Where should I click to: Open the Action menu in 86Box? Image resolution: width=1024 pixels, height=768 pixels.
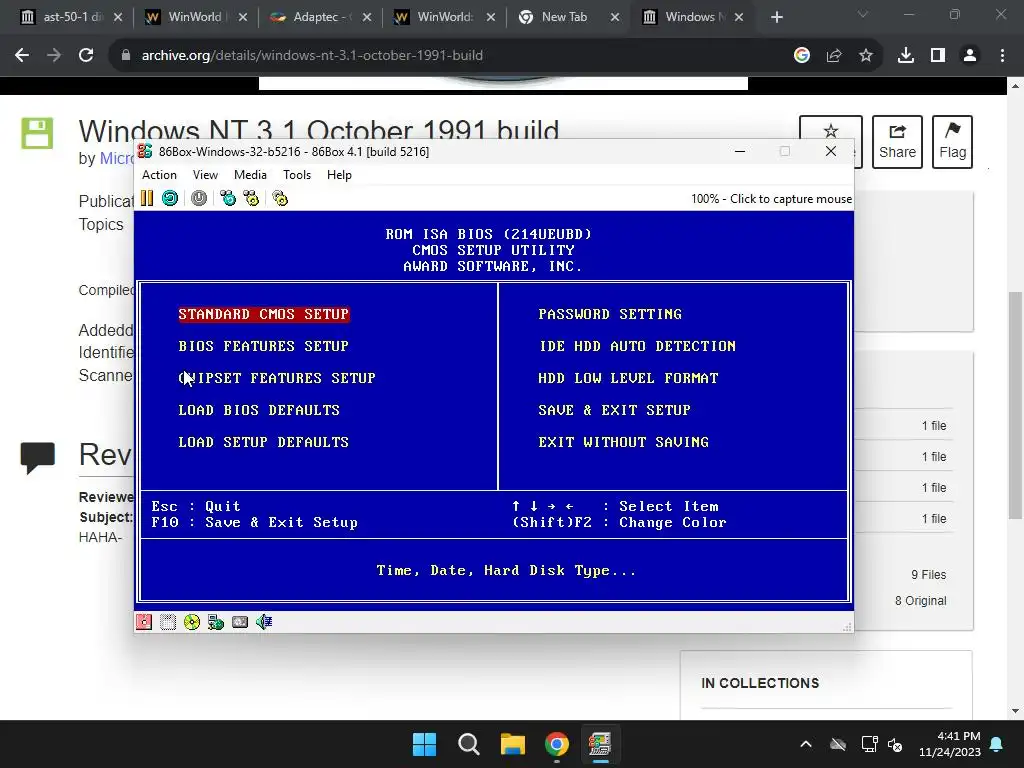159,174
